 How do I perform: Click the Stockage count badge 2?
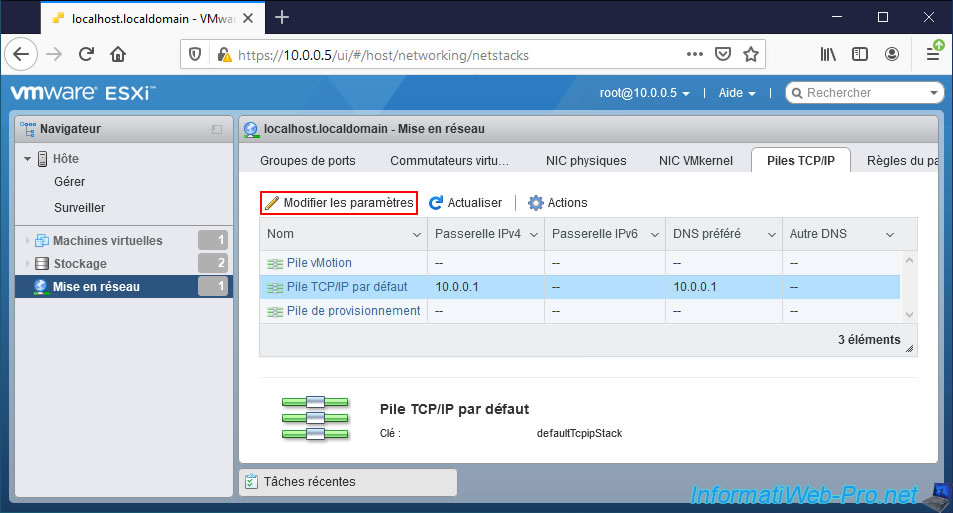(x=213, y=263)
